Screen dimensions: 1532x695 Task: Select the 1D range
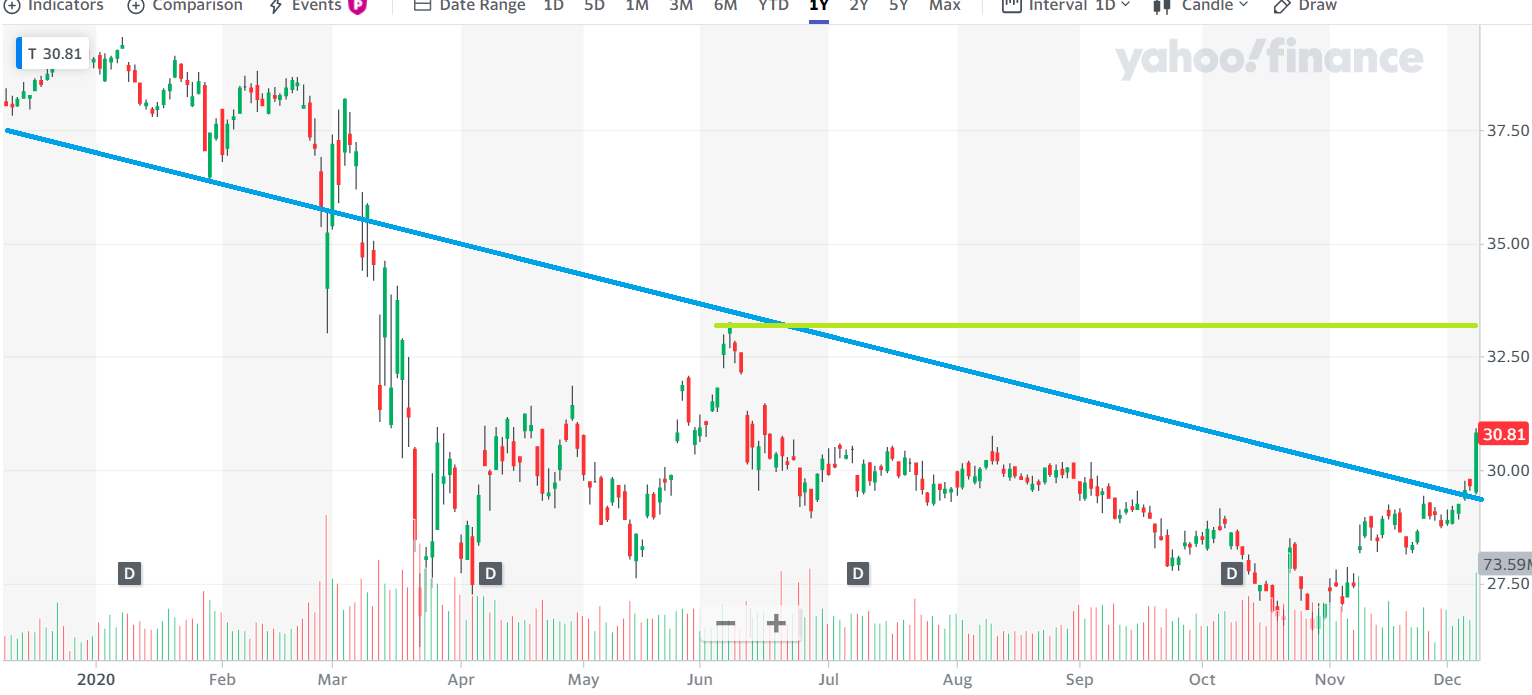553,6
